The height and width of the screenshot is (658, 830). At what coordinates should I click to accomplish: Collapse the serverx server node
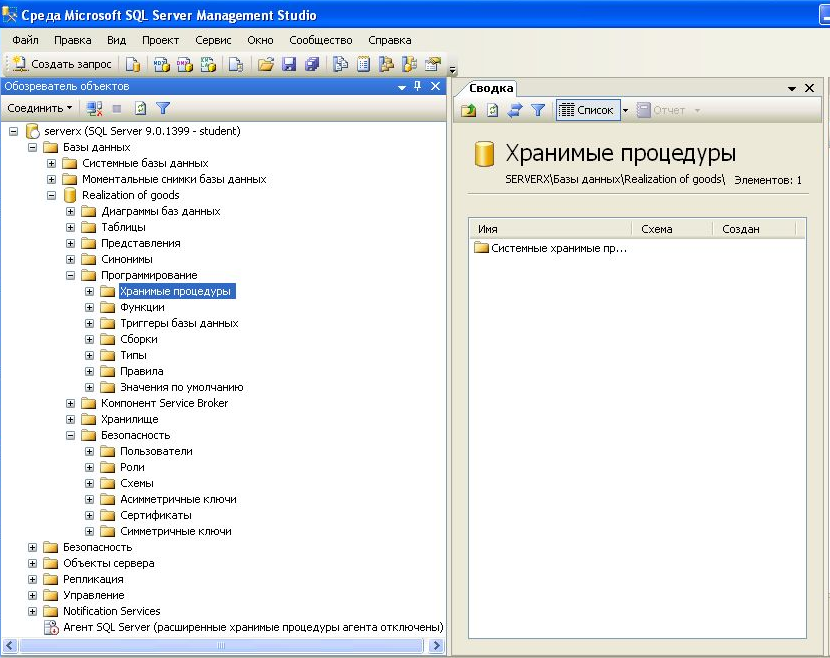click(13, 131)
